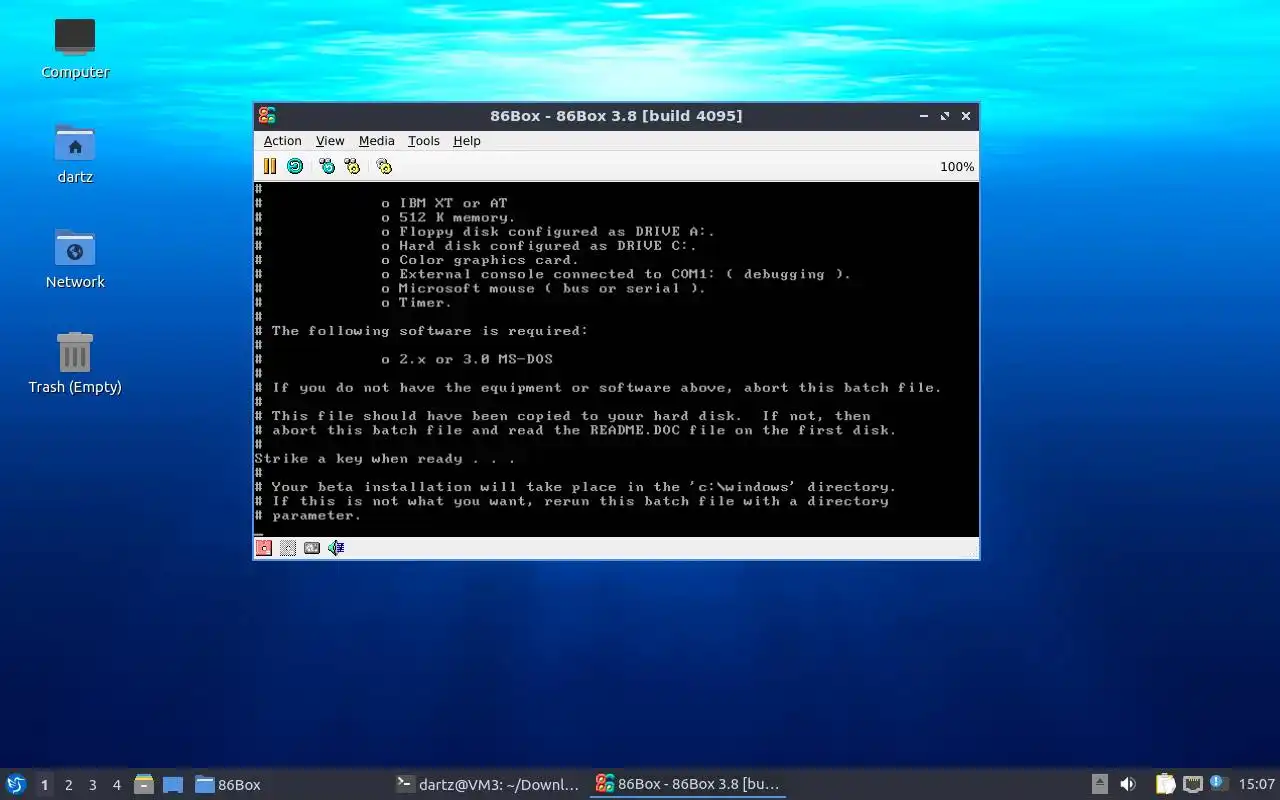
Task: Pause the emulated machine with the pause icon
Action: point(270,166)
